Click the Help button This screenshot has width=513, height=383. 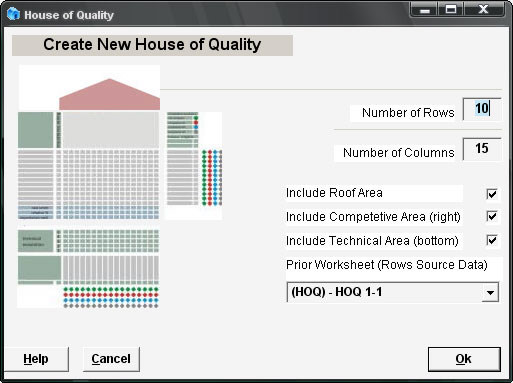pyautogui.click(x=36, y=359)
